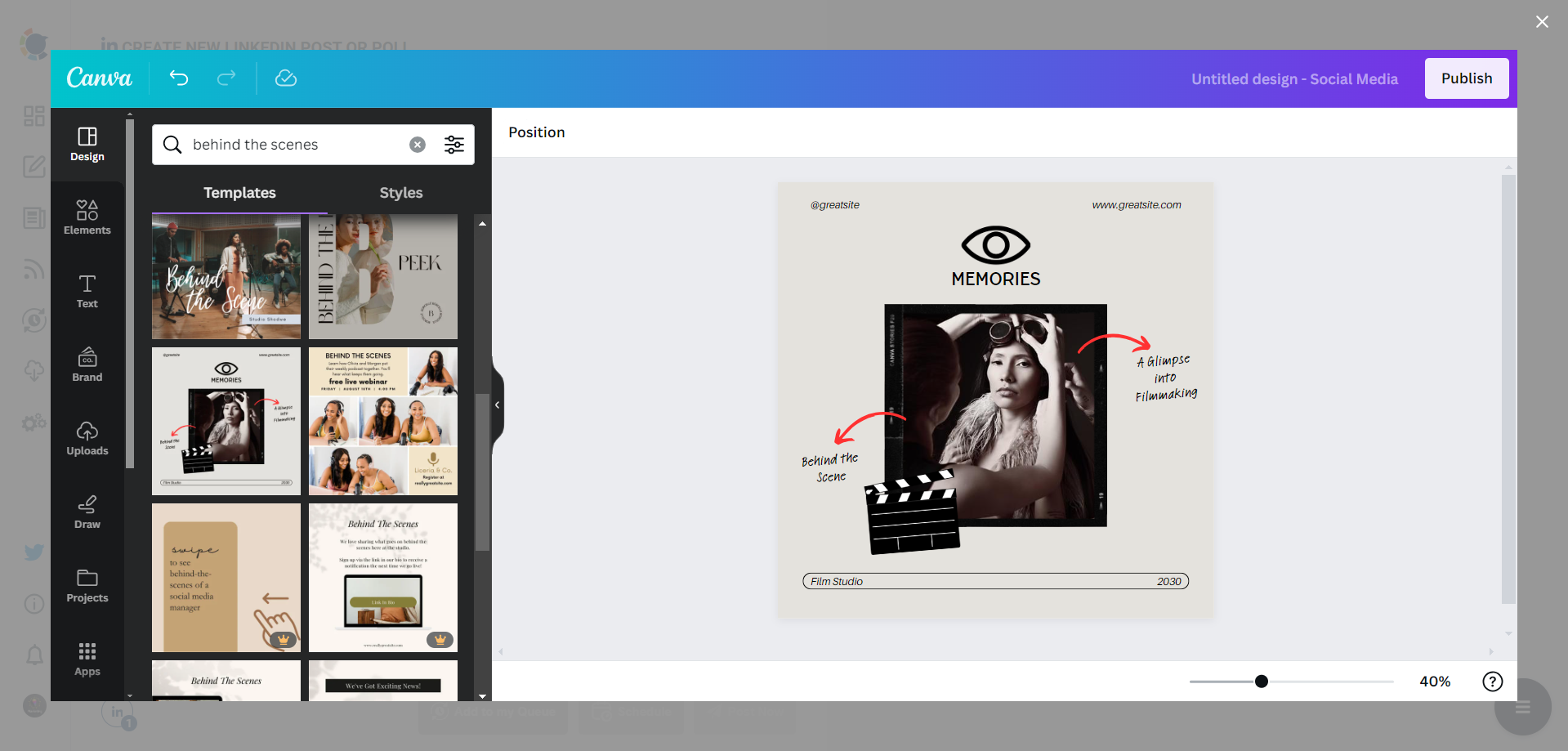1568x751 pixels.
Task: Click the Publish button
Action: [x=1466, y=78]
